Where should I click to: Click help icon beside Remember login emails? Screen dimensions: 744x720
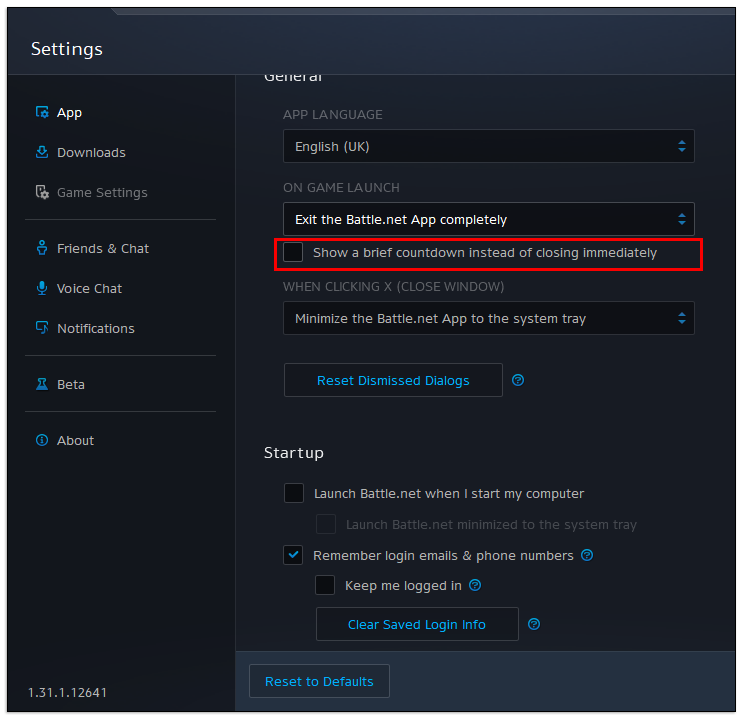[x=587, y=555]
